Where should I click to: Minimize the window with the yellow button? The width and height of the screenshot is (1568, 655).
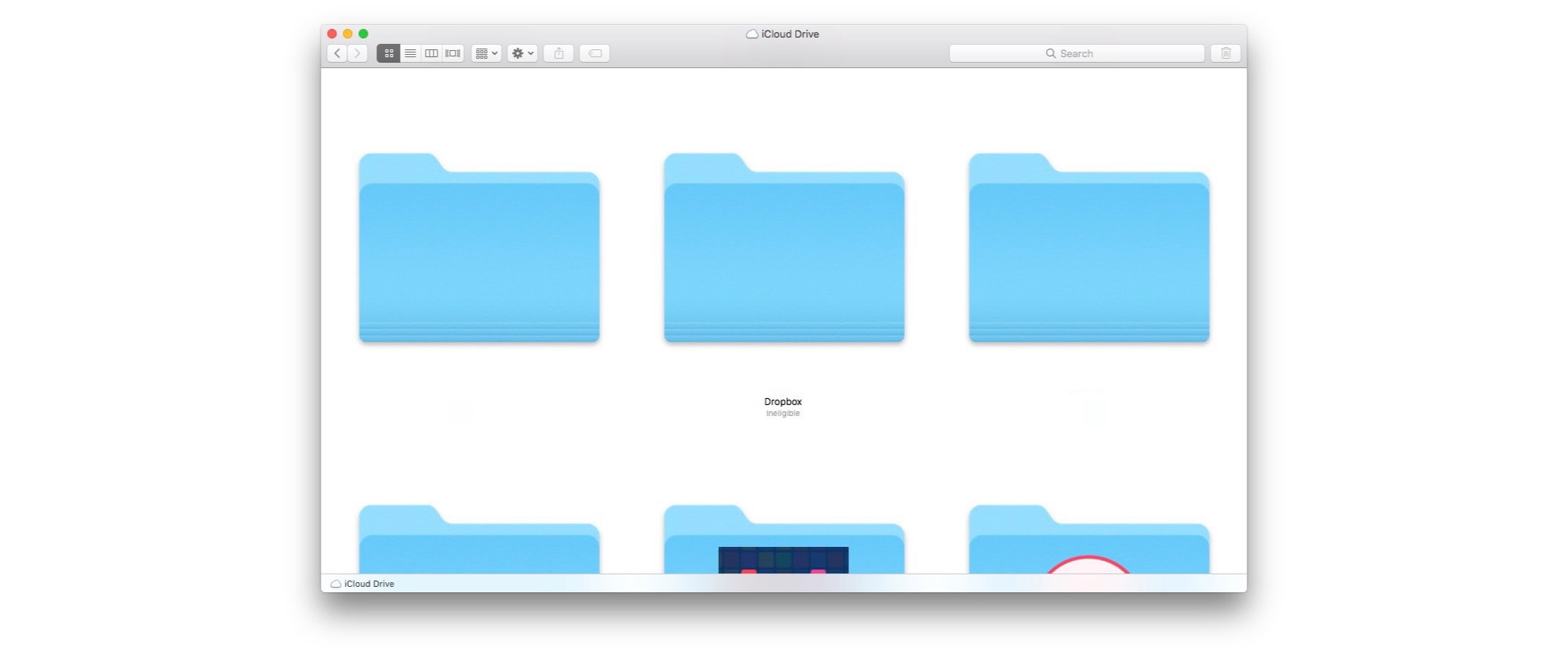point(347,34)
